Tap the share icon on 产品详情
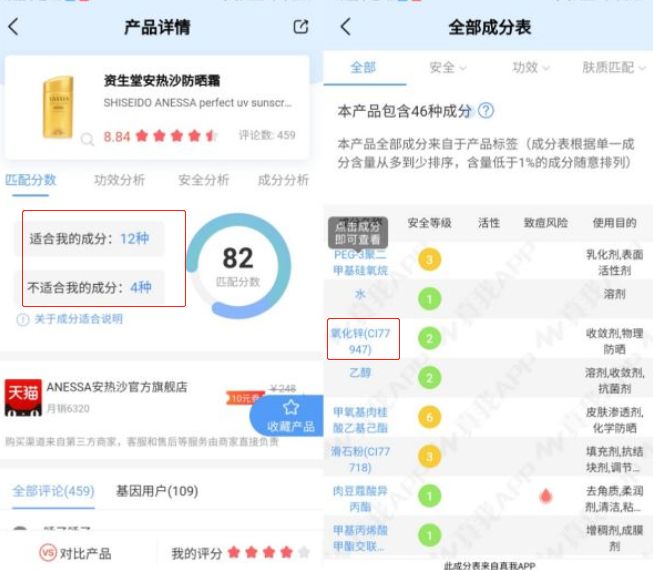This screenshot has height=570, width=653. point(301,27)
